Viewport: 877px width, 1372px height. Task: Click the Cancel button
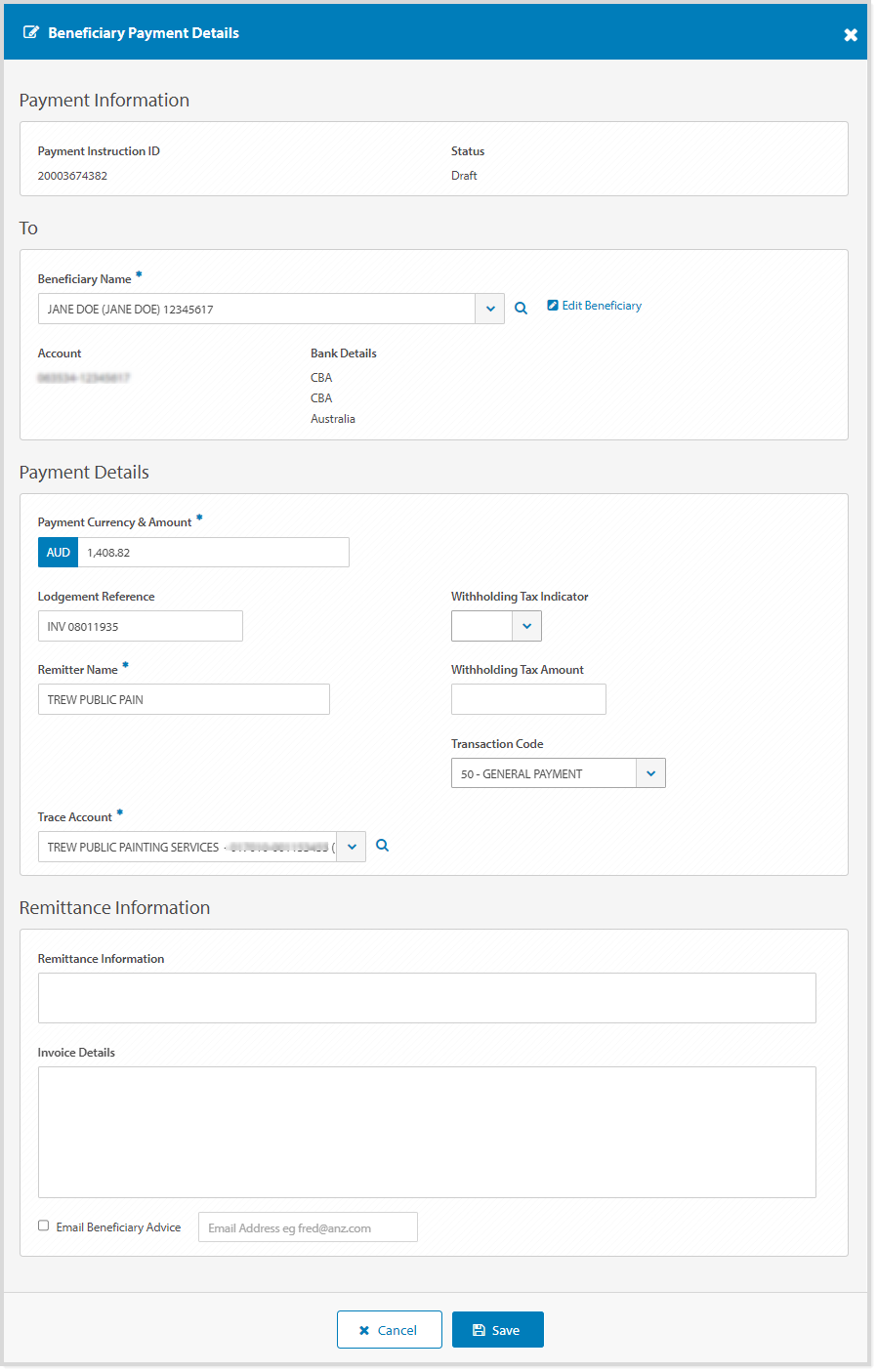[389, 1329]
